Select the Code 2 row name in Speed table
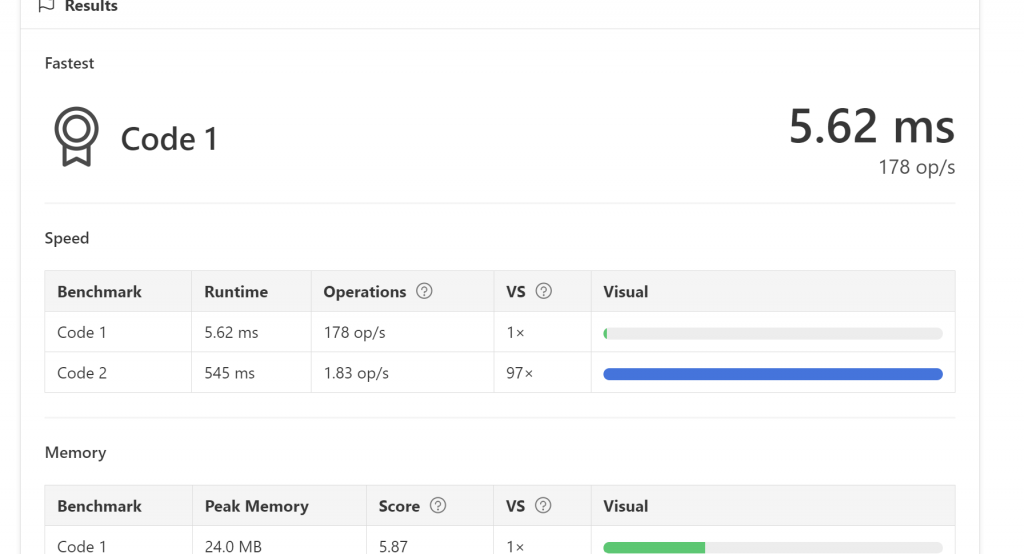 tap(82, 373)
